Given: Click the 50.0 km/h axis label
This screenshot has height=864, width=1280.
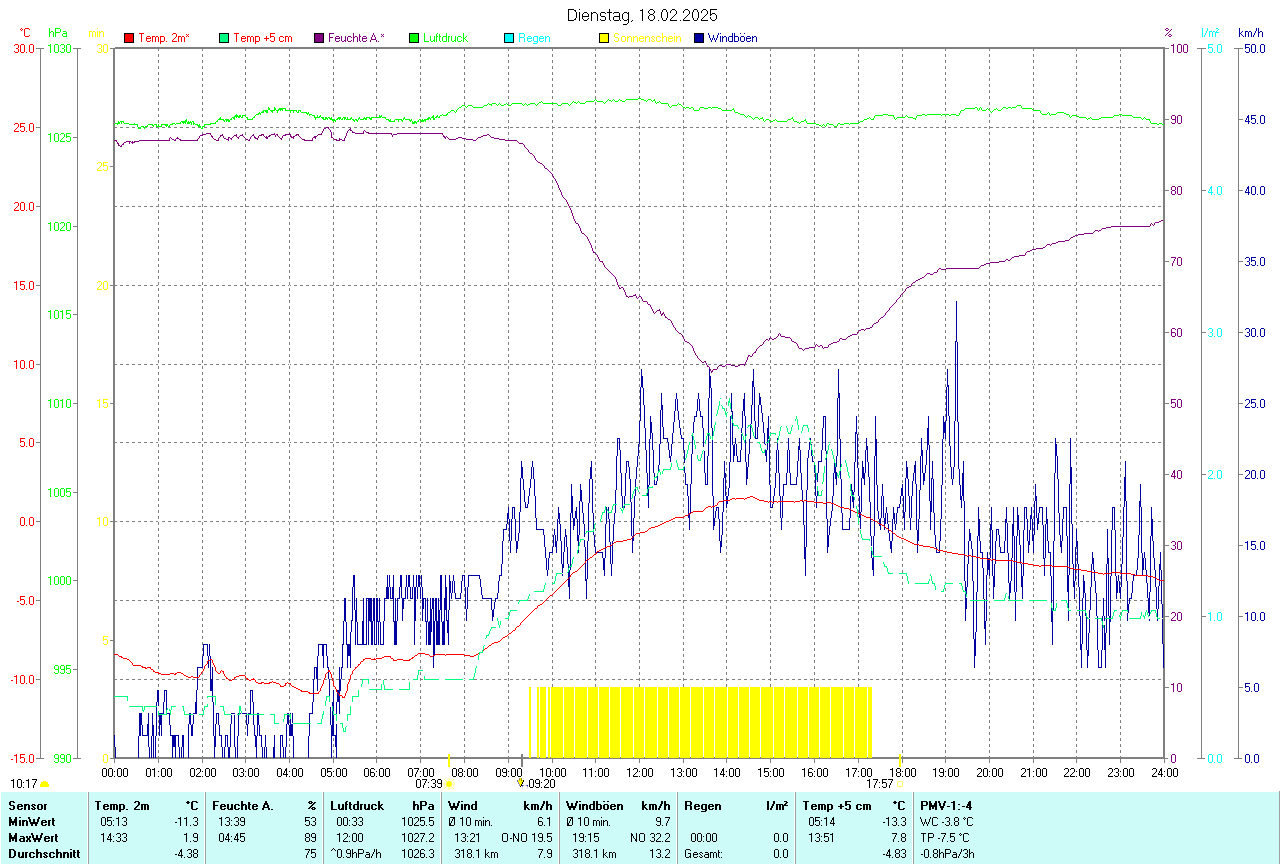Looking at the screenshot, I should pos(1253,48).
